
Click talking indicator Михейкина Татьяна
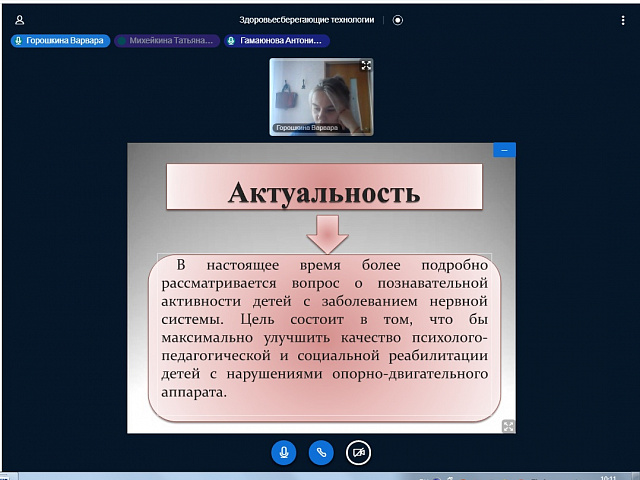click(x=165, y=41)
